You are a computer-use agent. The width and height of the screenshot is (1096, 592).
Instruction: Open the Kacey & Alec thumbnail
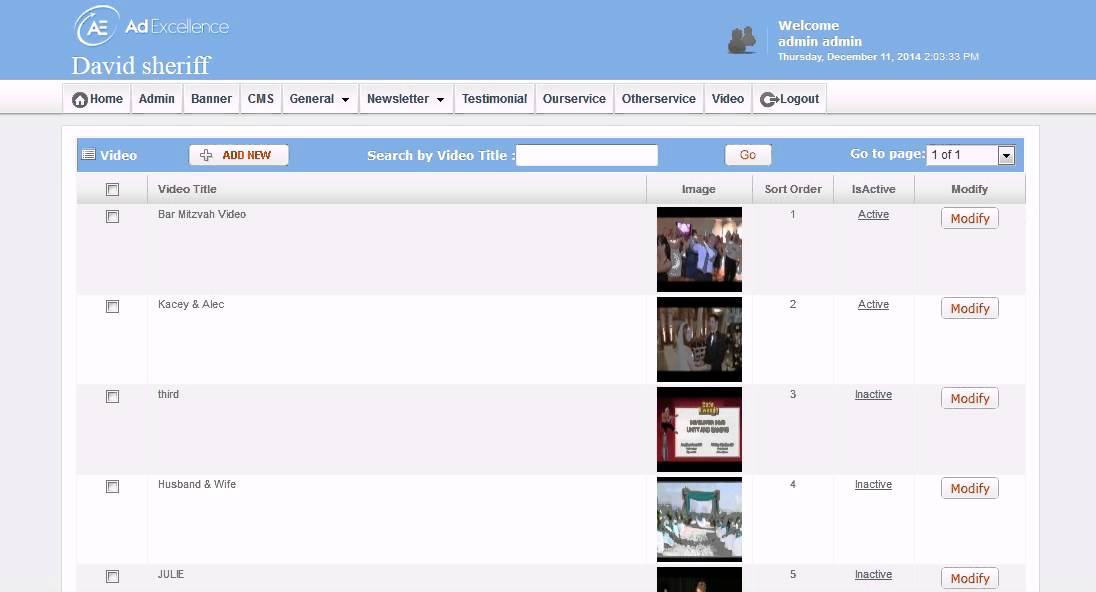pos(699,340)
